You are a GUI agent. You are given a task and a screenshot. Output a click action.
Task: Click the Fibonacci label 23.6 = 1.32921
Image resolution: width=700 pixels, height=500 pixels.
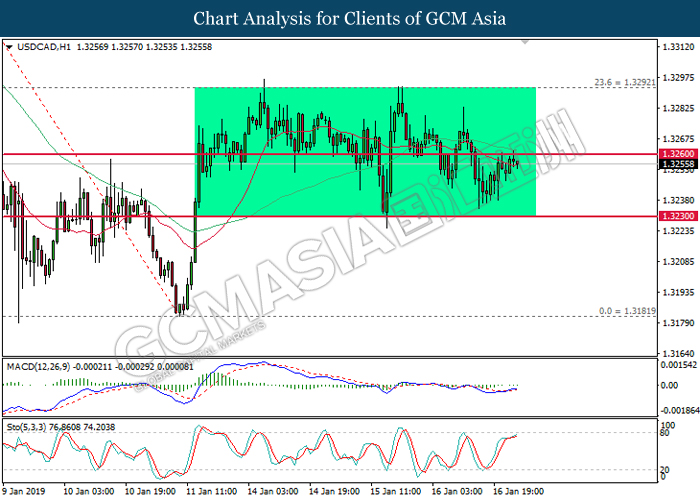(625, 82)
